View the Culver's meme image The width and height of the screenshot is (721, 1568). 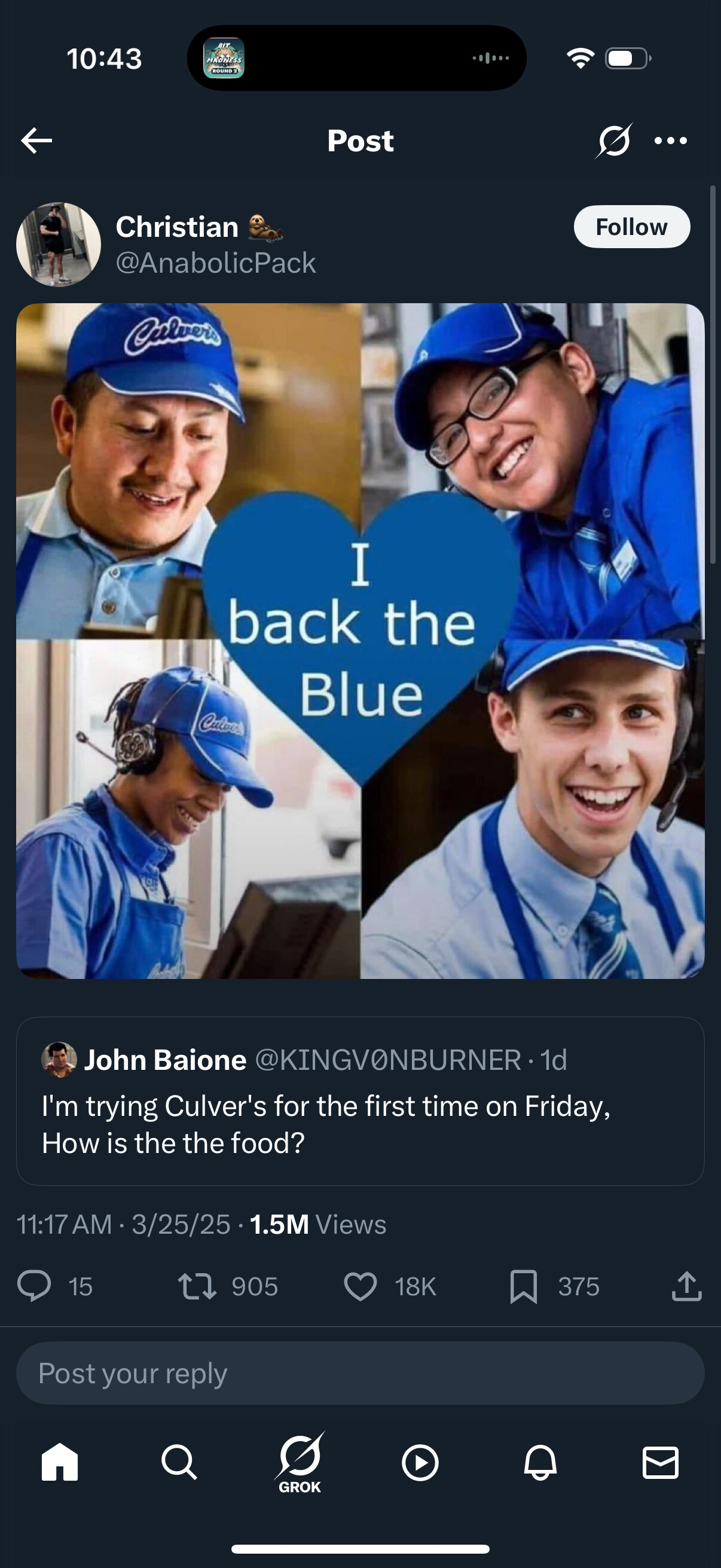[360, 641]
